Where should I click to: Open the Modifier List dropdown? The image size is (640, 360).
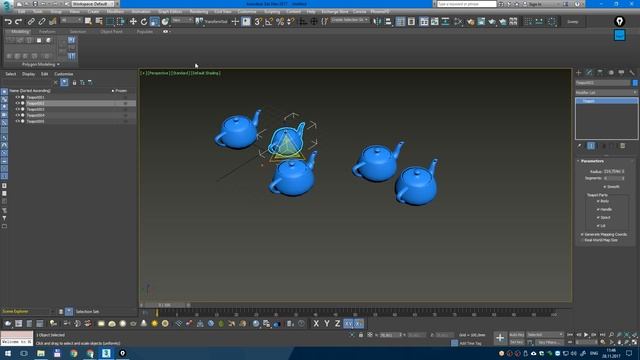point(606,93)
